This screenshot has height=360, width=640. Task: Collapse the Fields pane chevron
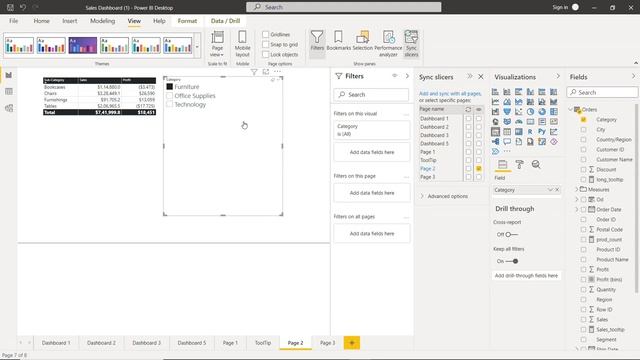[633, 76]
